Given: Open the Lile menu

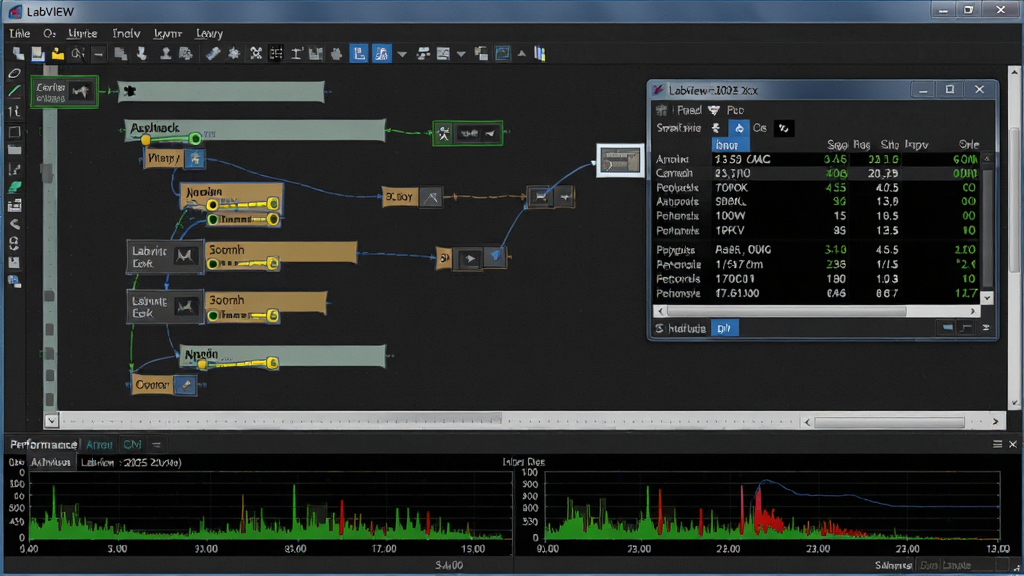Looking at the screenshot, I should point(20,33).
